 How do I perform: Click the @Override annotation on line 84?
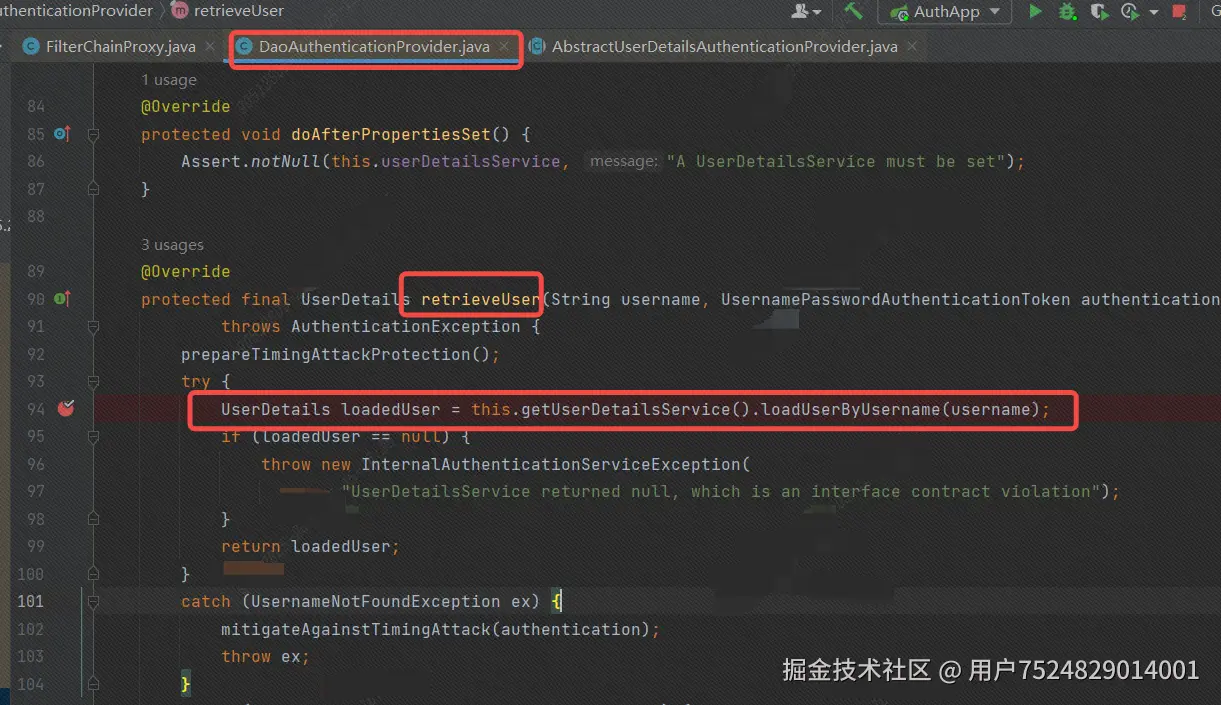tap(186, 107)
